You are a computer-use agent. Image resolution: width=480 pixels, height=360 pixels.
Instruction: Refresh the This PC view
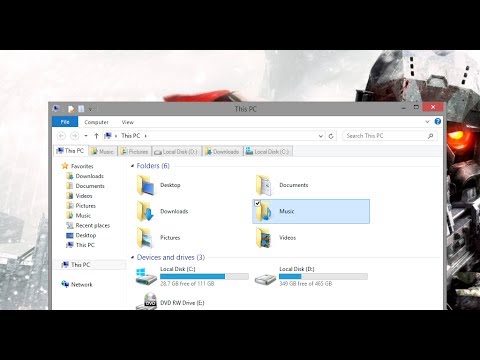(331, 136)
